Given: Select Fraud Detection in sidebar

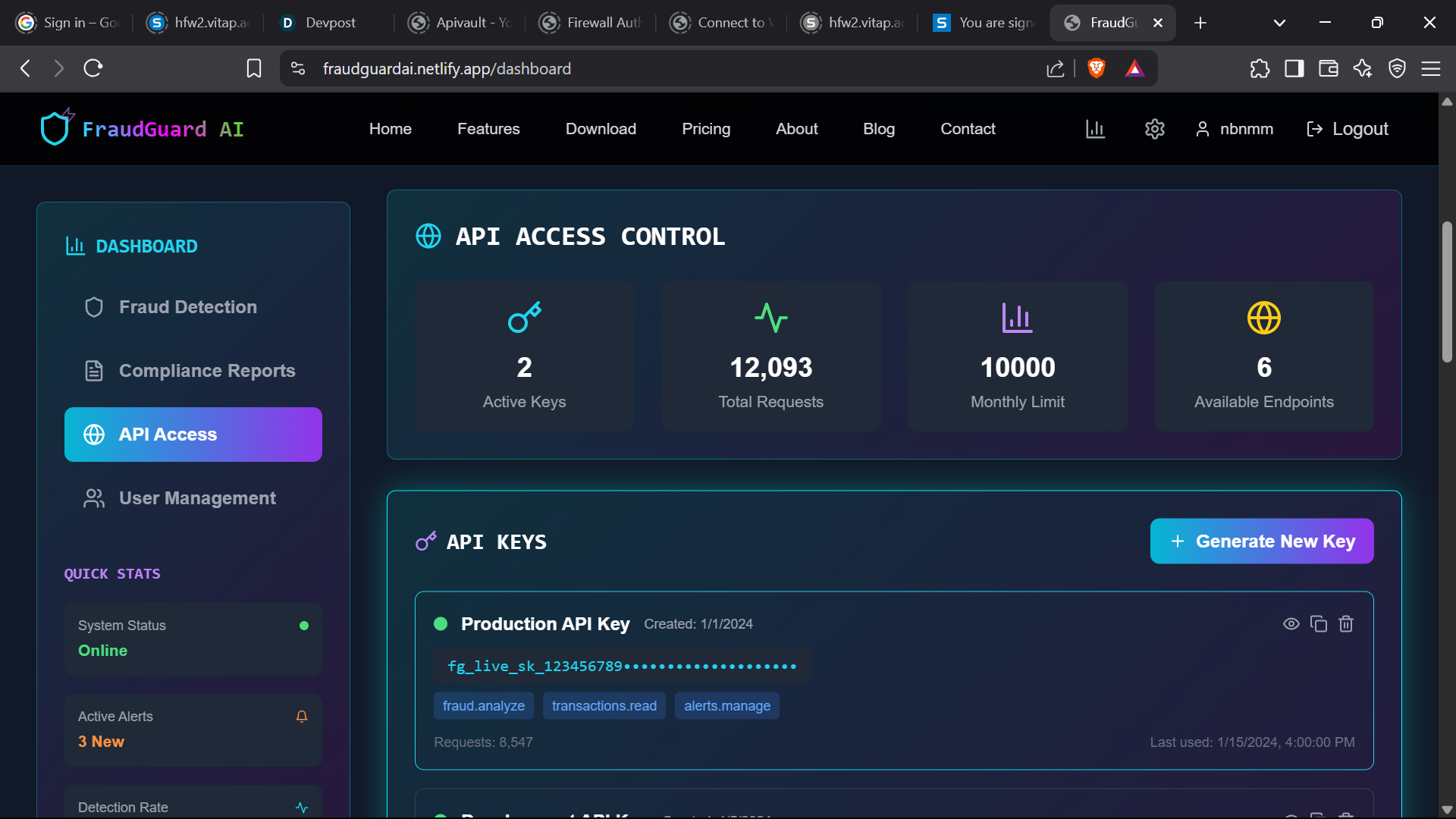Looking at the screenshot, I should click(188, 307).
